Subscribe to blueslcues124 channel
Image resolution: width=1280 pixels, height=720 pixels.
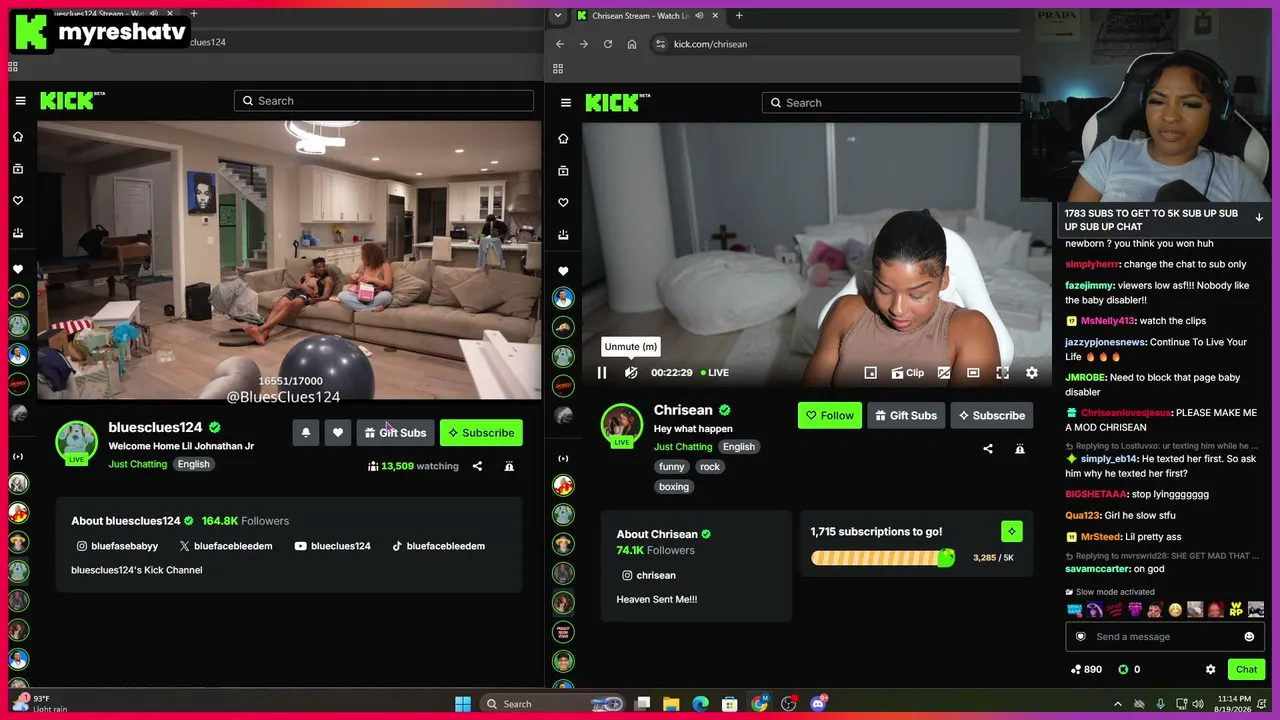pos(481,433)
